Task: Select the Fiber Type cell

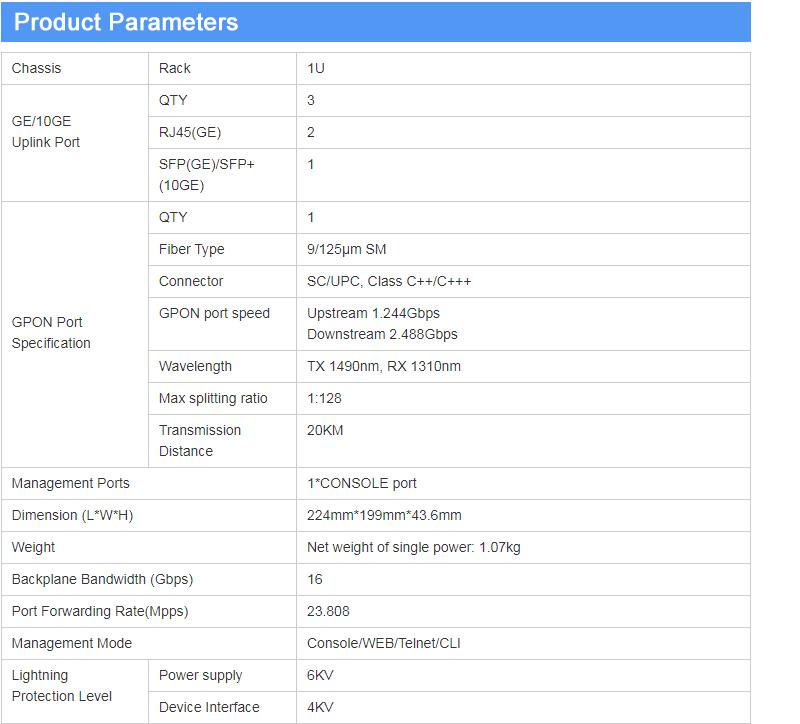Action: tap(192, 249)
